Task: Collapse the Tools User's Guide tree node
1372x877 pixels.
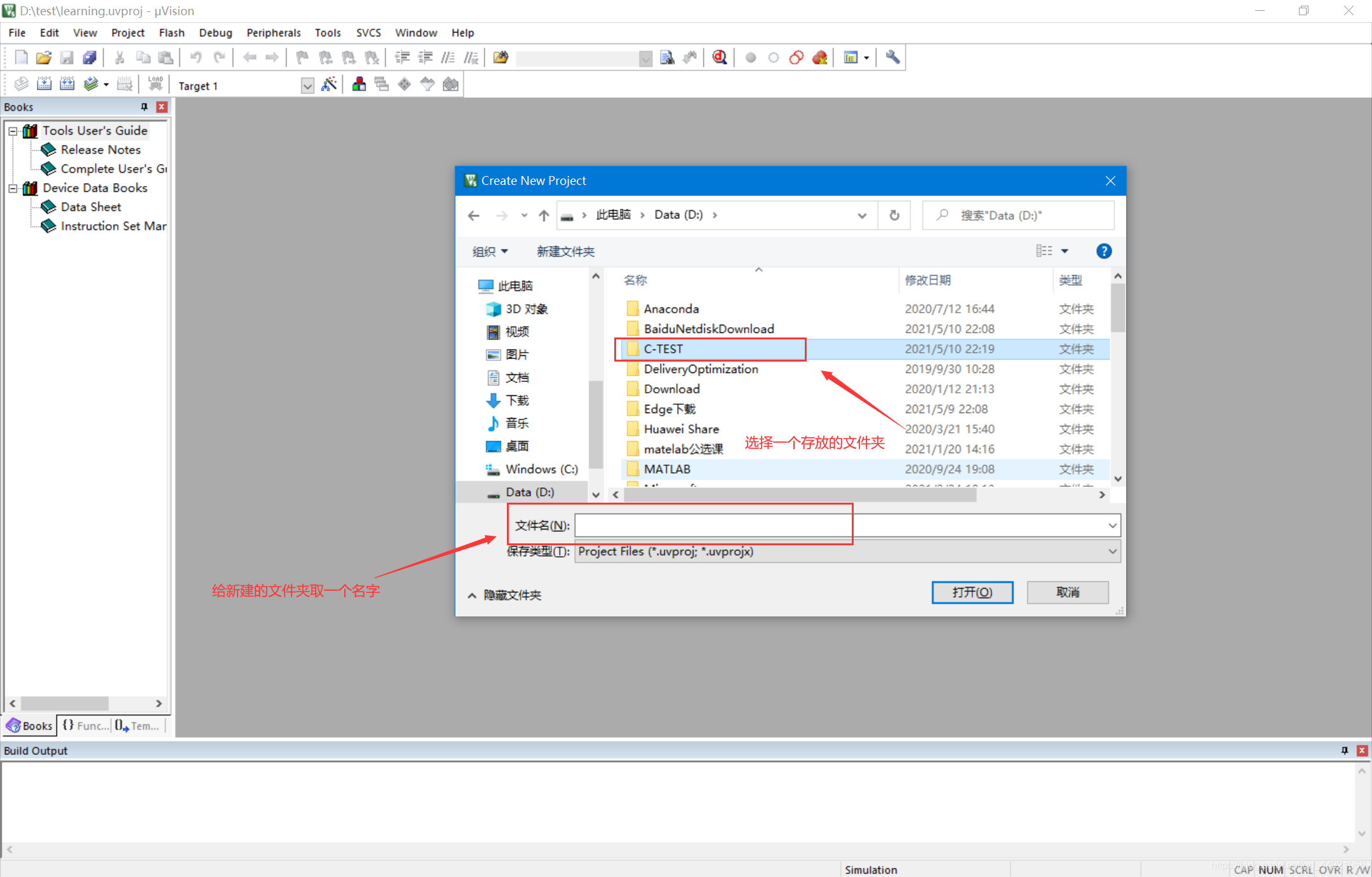Action: 13,131
